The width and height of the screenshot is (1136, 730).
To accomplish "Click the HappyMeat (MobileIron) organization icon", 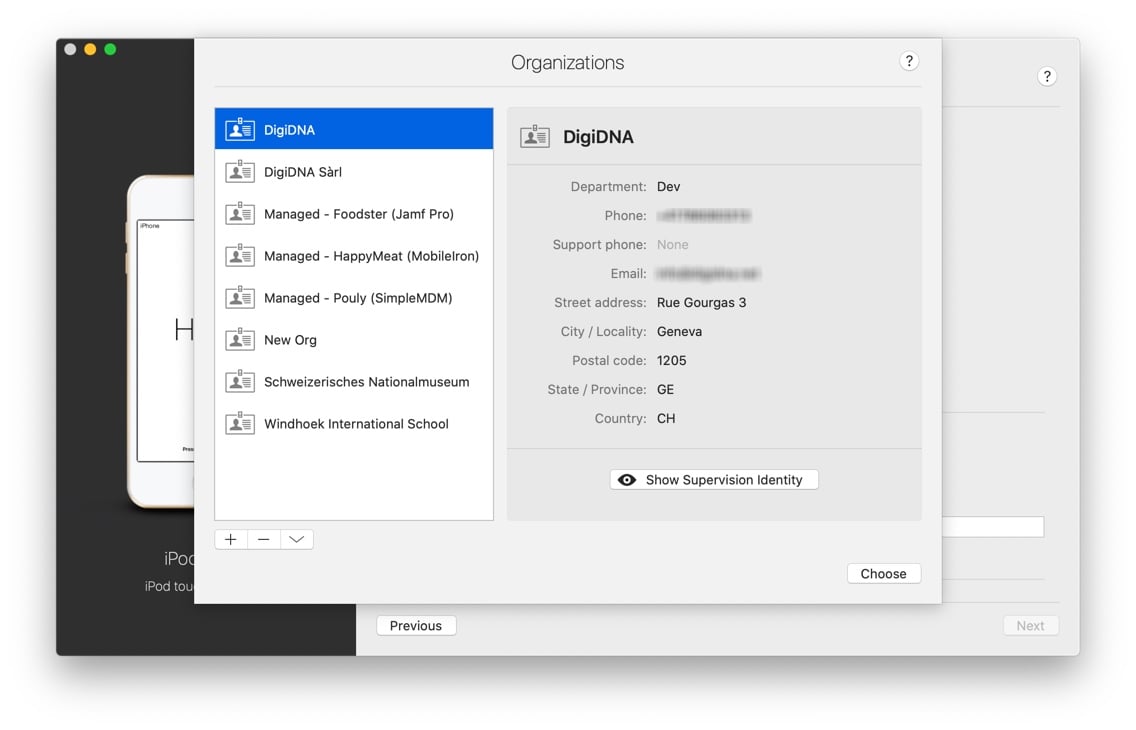I will pos(240,256).
